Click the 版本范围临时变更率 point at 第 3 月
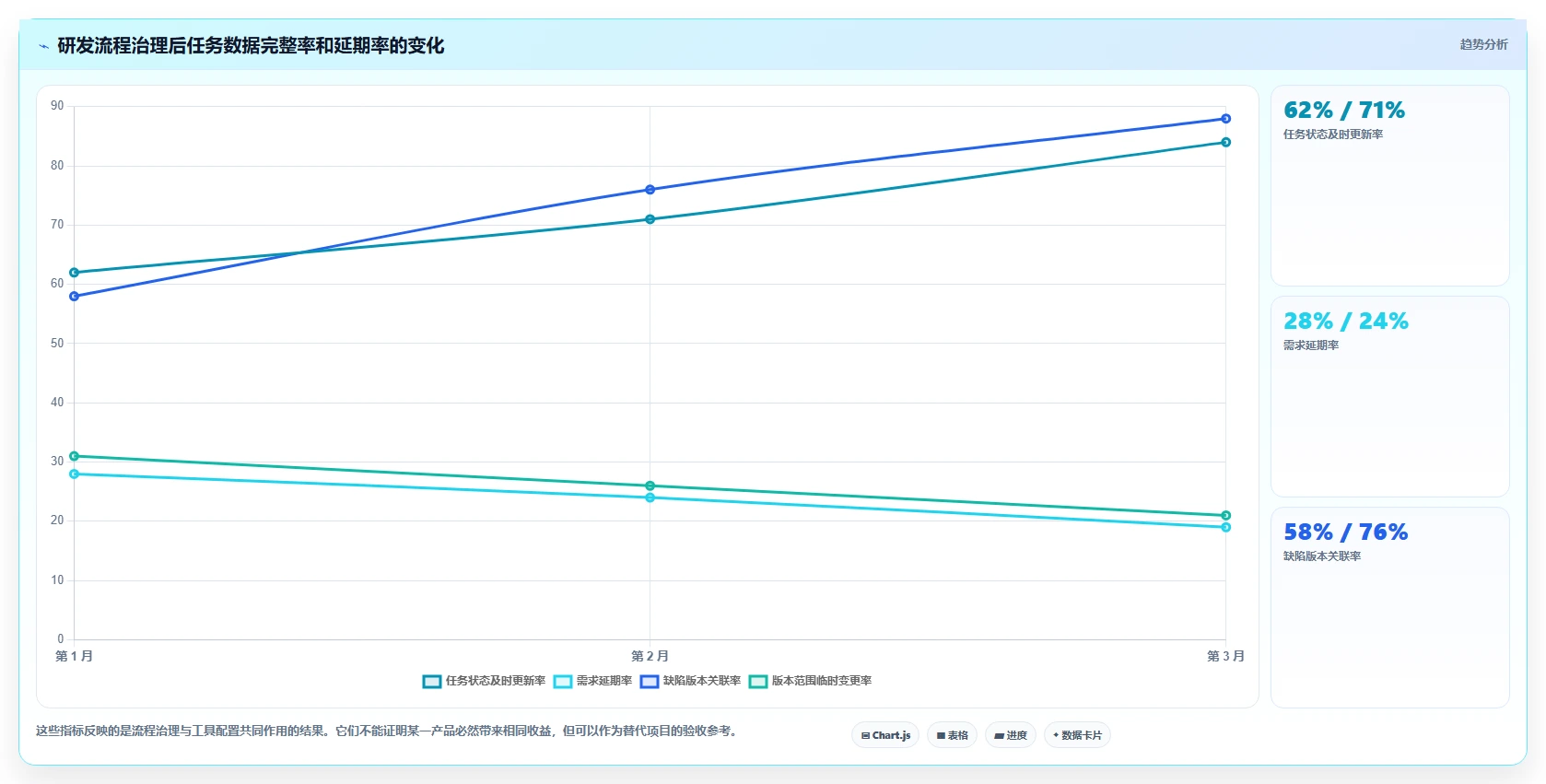Image resolution: width=1546 pixels, height=784 pixels. (x=1226, y=516)
